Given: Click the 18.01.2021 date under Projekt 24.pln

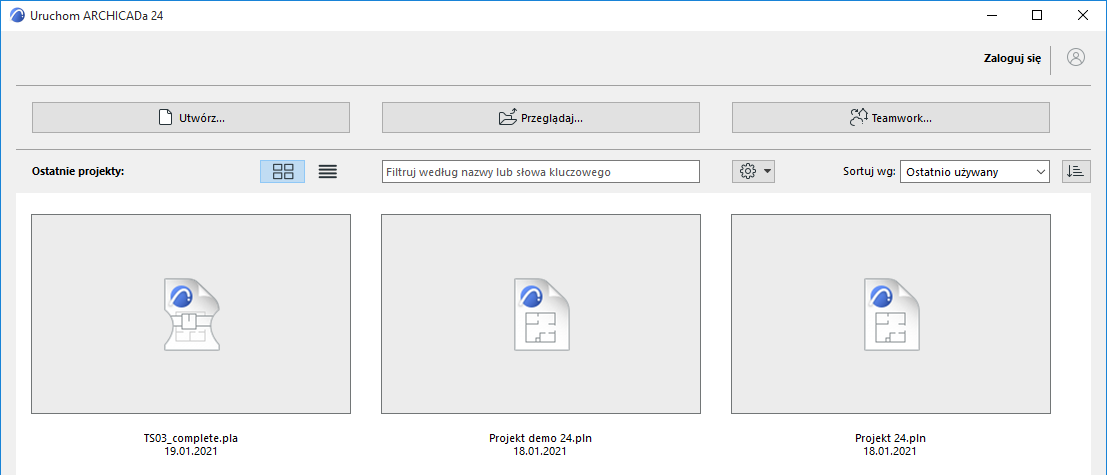Looking at the screenshot, I should tap(891, 451).
